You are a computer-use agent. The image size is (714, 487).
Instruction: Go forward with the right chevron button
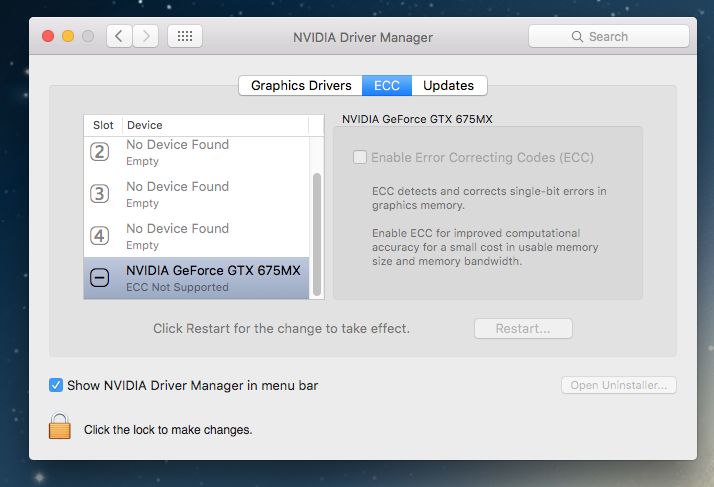(x=146, y=36)
